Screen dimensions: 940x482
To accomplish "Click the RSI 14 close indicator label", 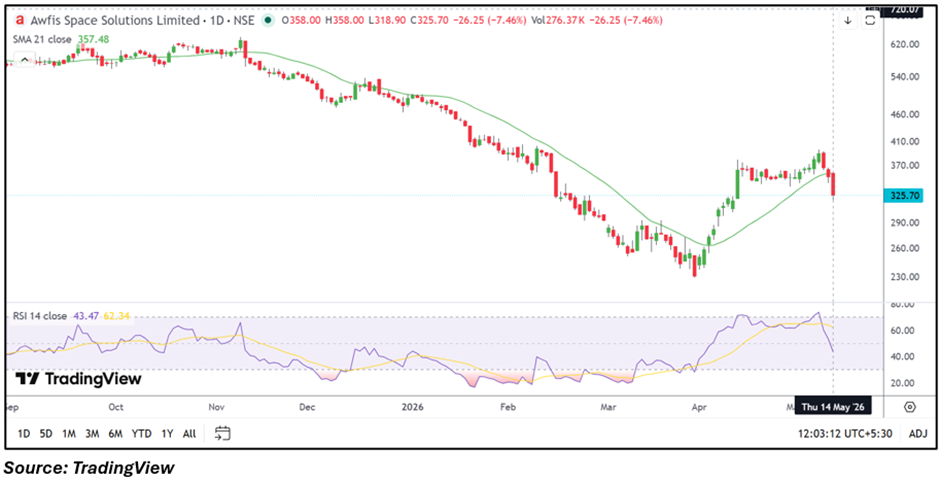I will pos(40,316).
